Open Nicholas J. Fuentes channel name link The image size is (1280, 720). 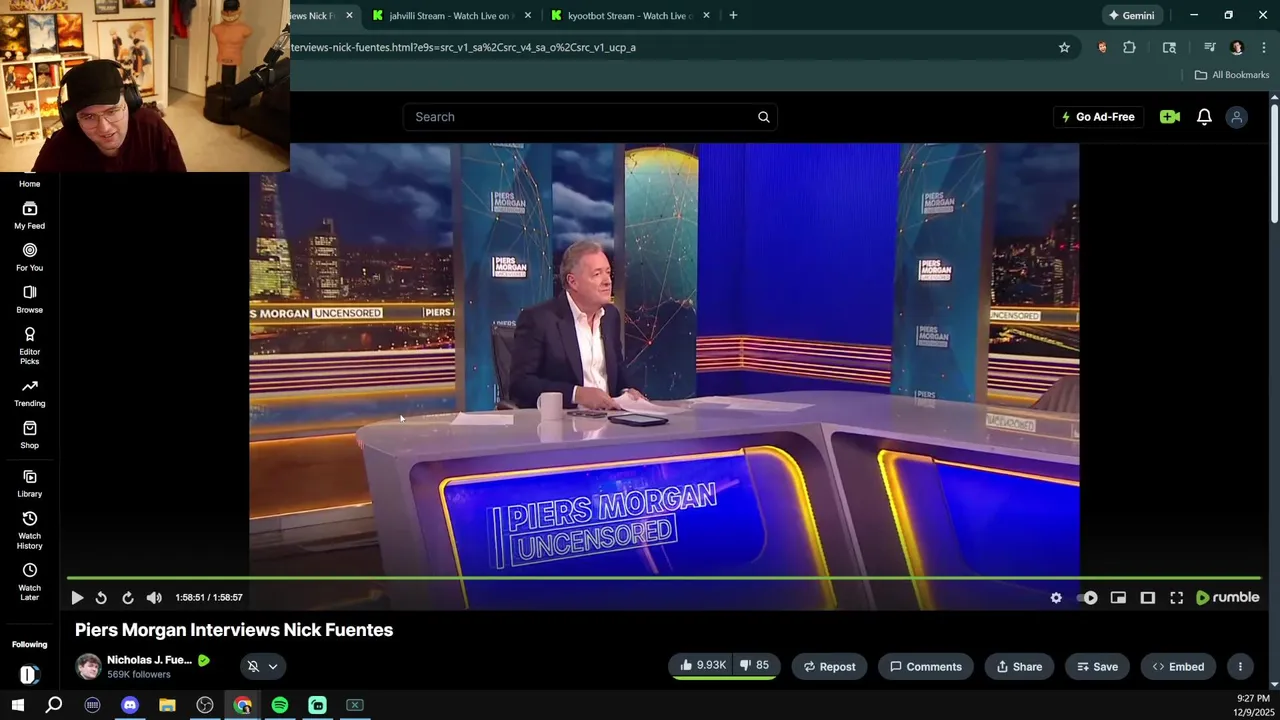[149, 660]
